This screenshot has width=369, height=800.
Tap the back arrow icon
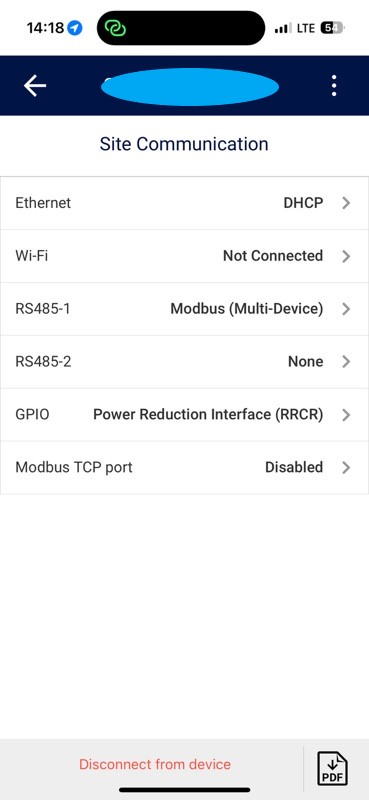pos(35,86)
